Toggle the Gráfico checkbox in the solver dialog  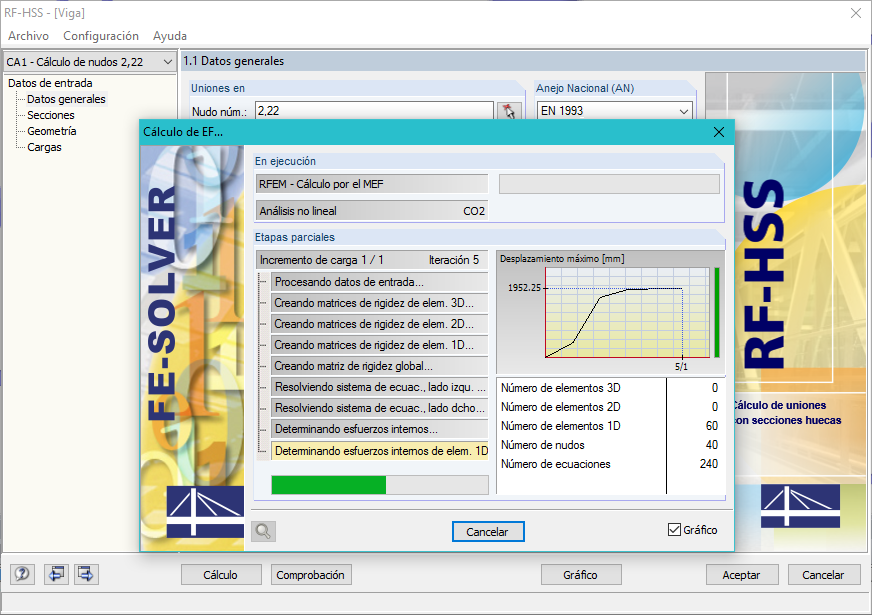click(x=674, y=530)
